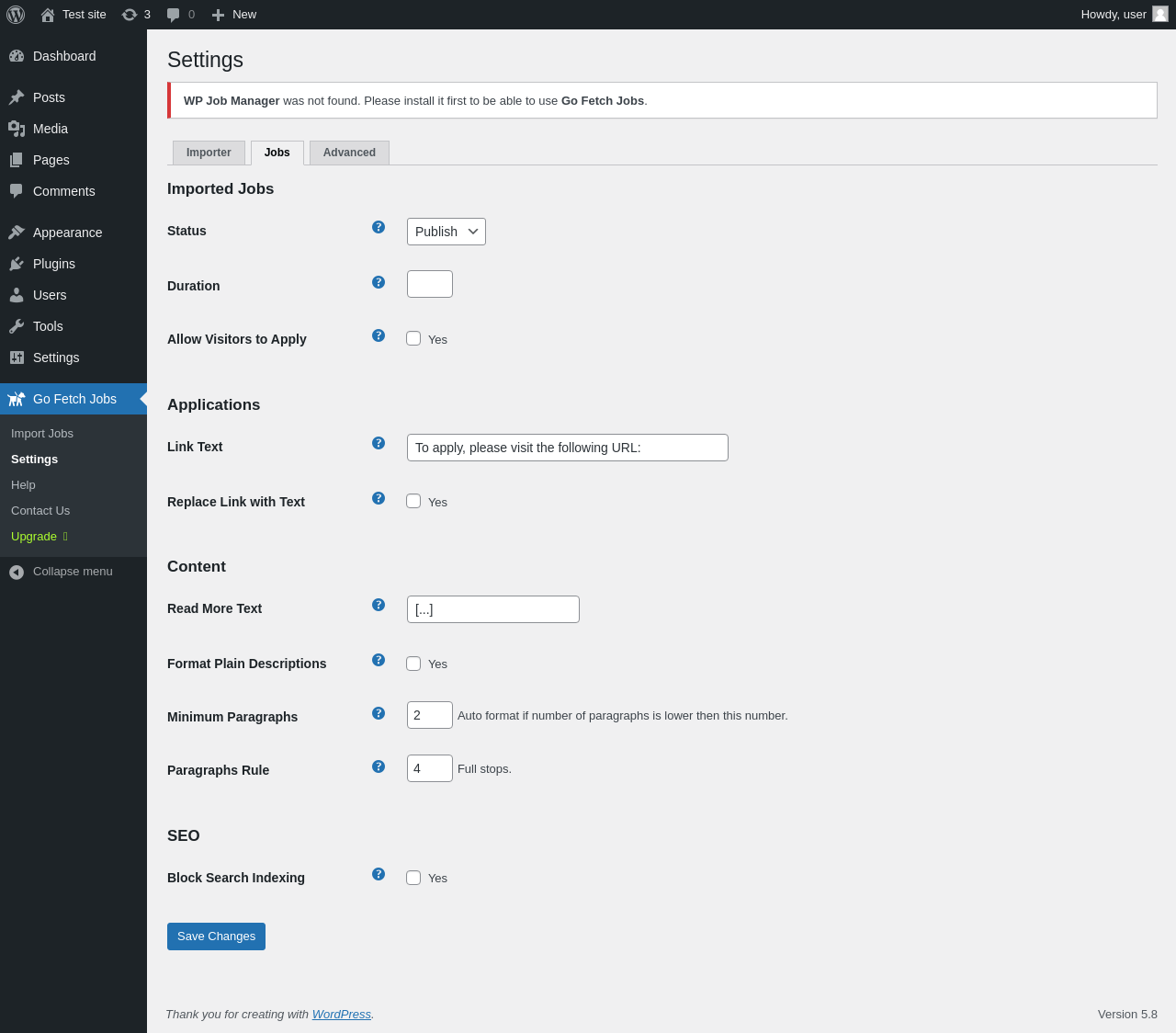Click help icon next to Paragraphs Rule

coord(379,766)
